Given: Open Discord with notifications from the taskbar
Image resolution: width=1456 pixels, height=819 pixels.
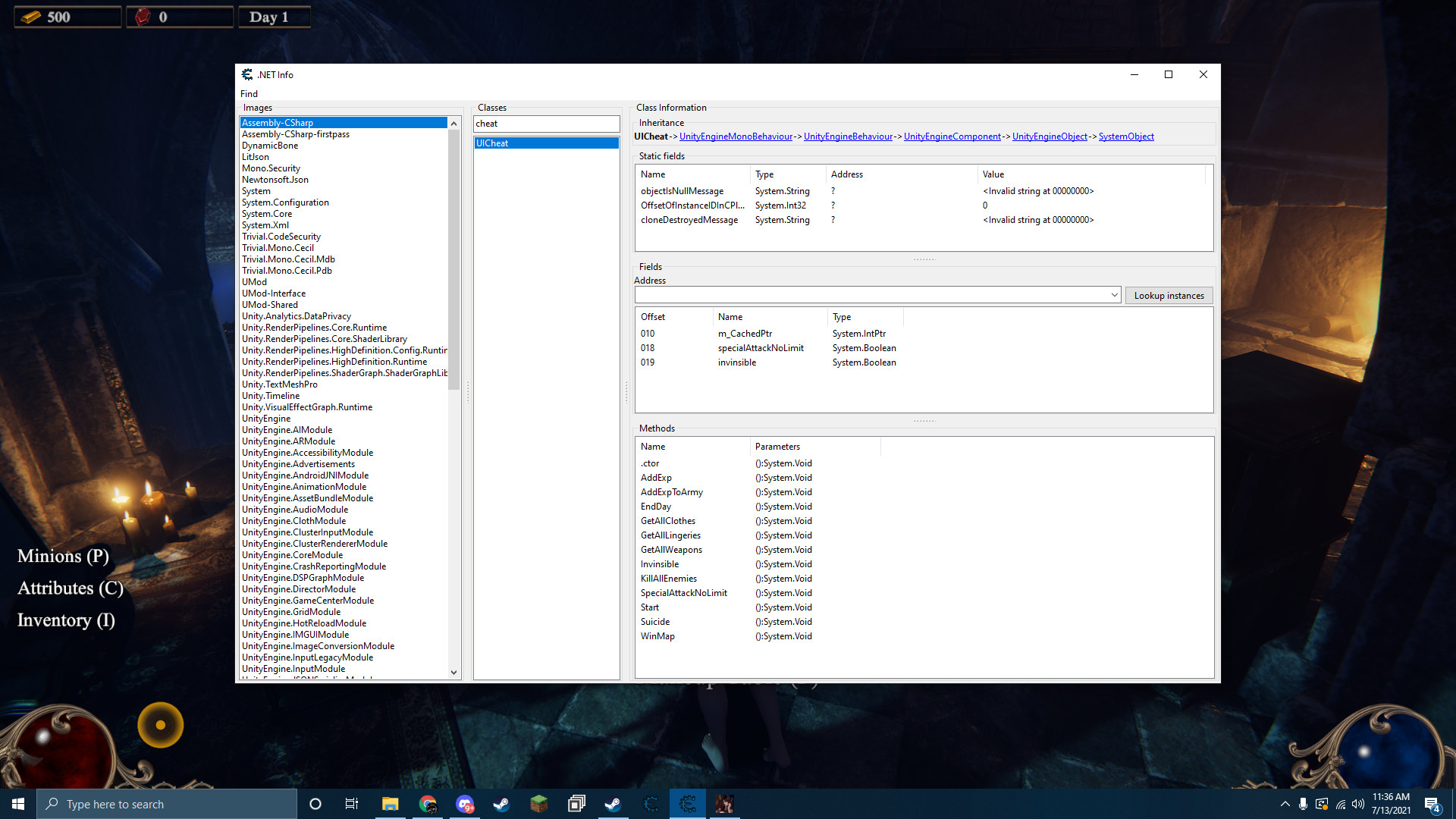Looking at the screenshot, I should click(x=465, y=803).
